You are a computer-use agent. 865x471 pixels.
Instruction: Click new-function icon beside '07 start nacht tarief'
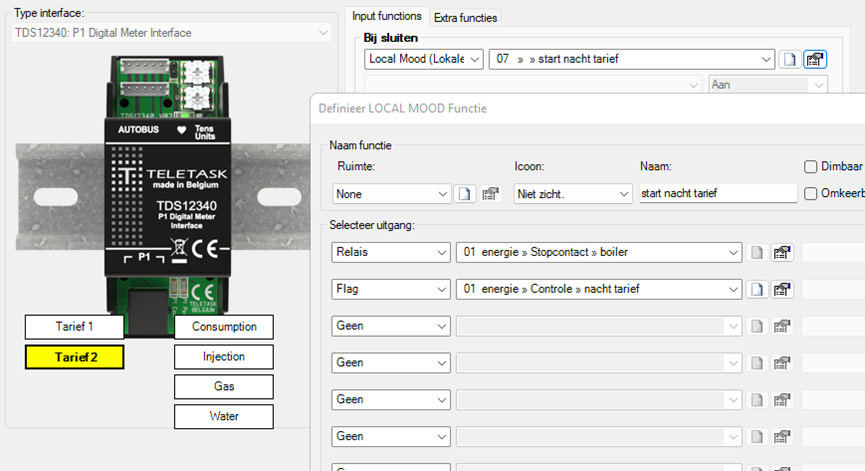pyautogui.click(x=790, y=60)
